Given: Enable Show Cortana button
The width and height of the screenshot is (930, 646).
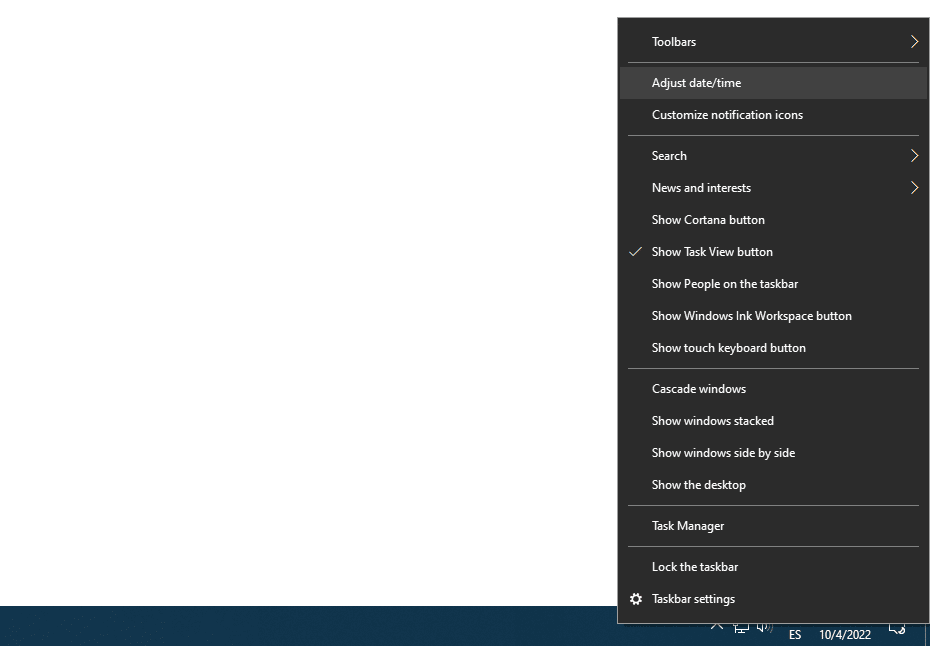Looking at the screenshot, I should pos(708,219).
